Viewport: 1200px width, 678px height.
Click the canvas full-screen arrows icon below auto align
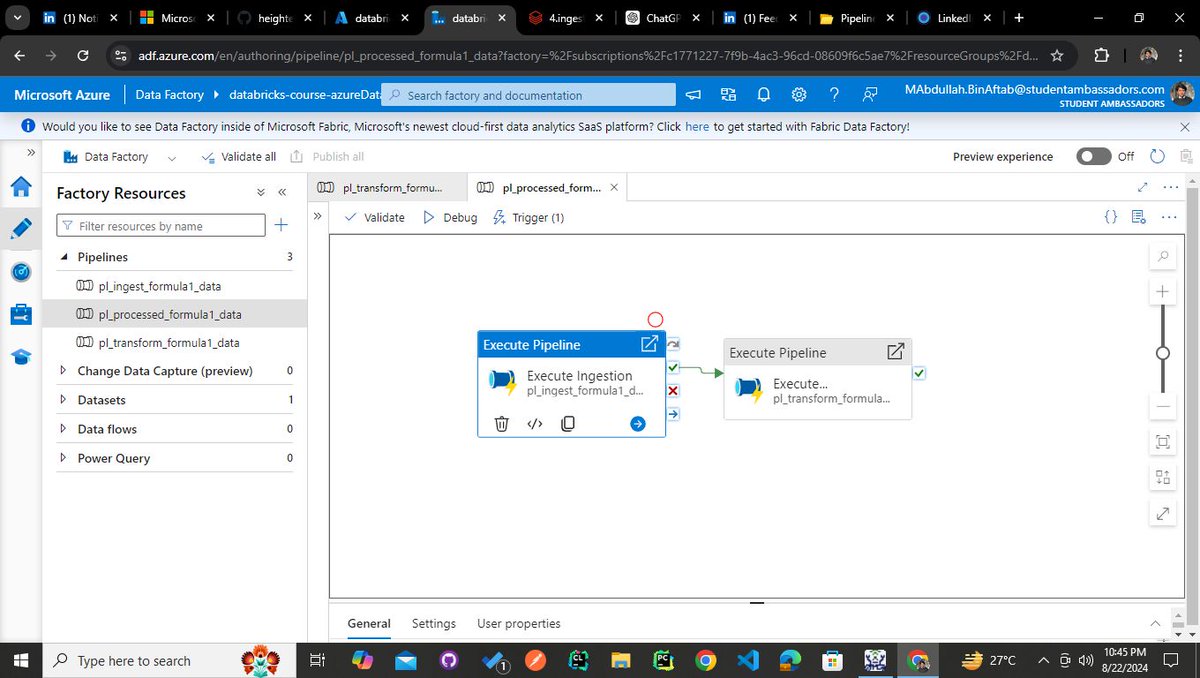point(1163,514)
